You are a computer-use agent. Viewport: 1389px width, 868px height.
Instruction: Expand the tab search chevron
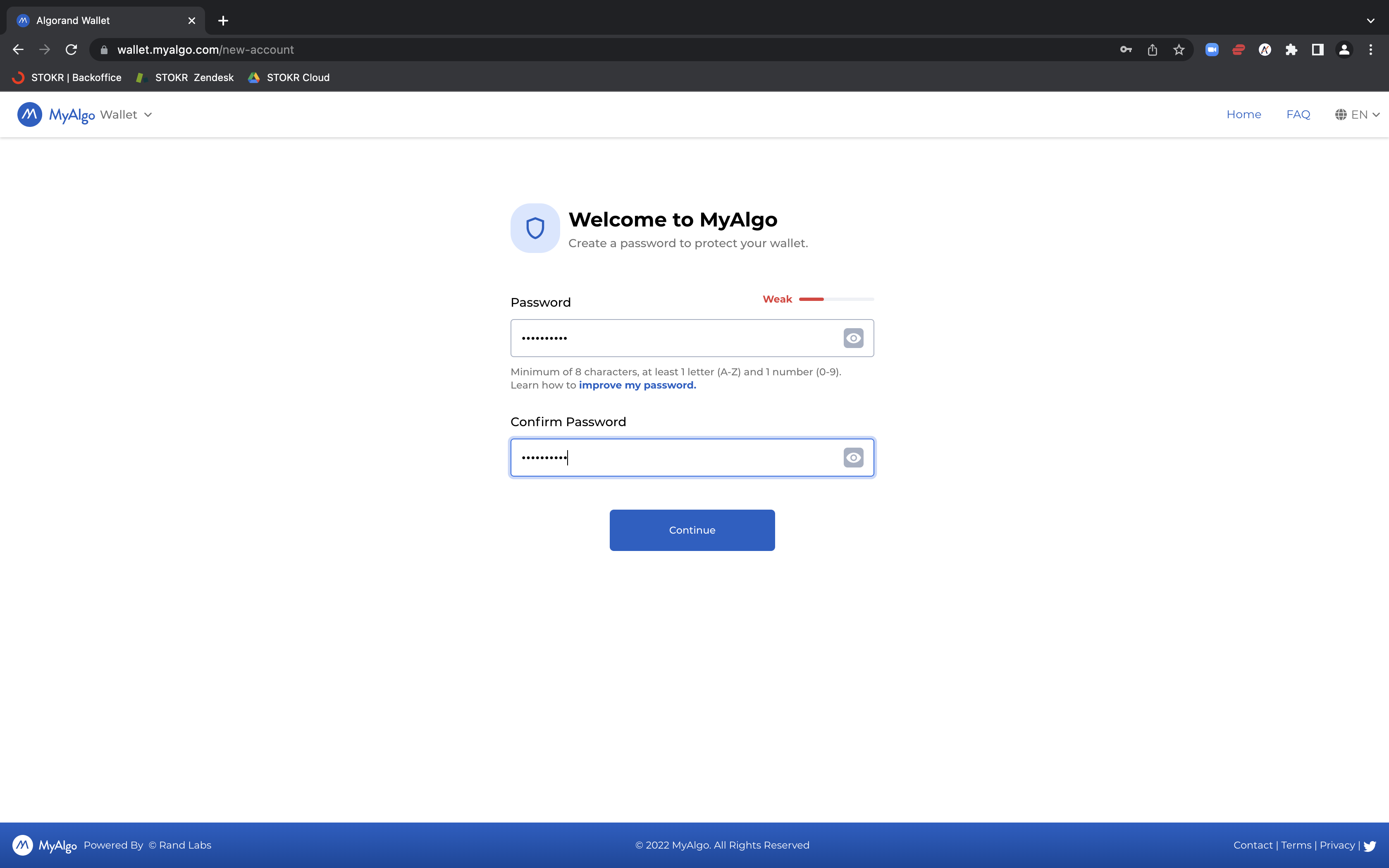[x=1371, y=21]
